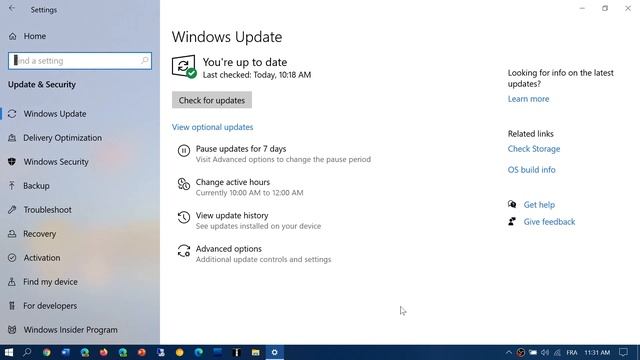Click the Get help link
This screenshot has height=360, width=640.
539,205
